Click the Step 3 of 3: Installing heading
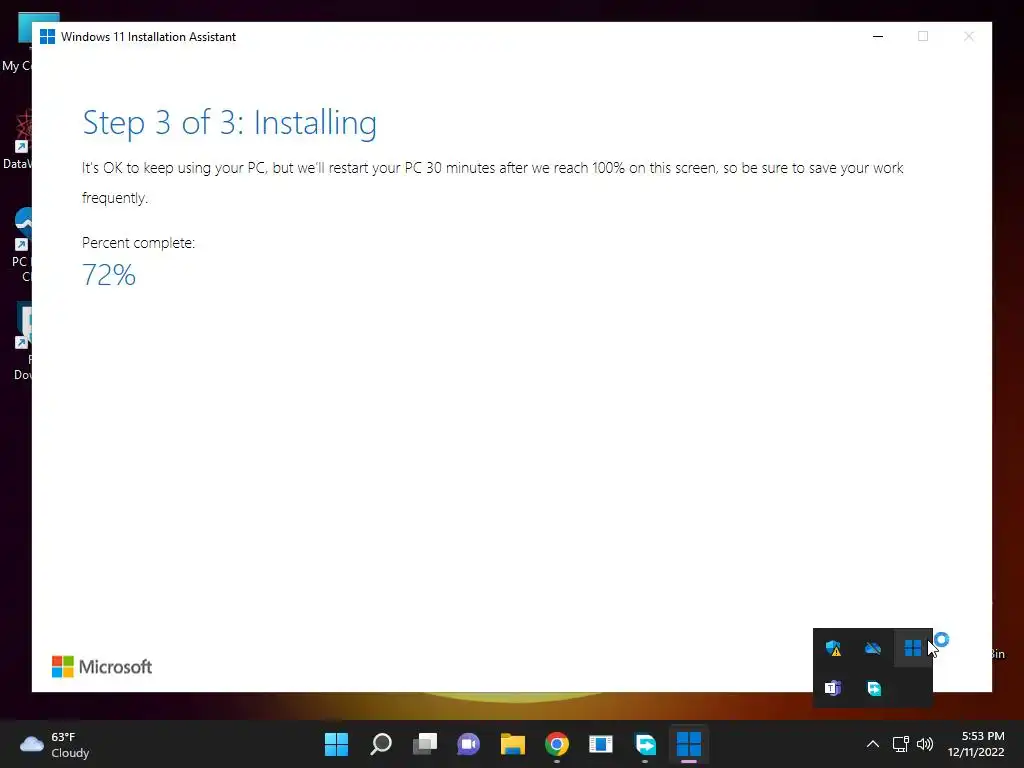The width and height of the screenshot is (1024, 768). [229, 123]
